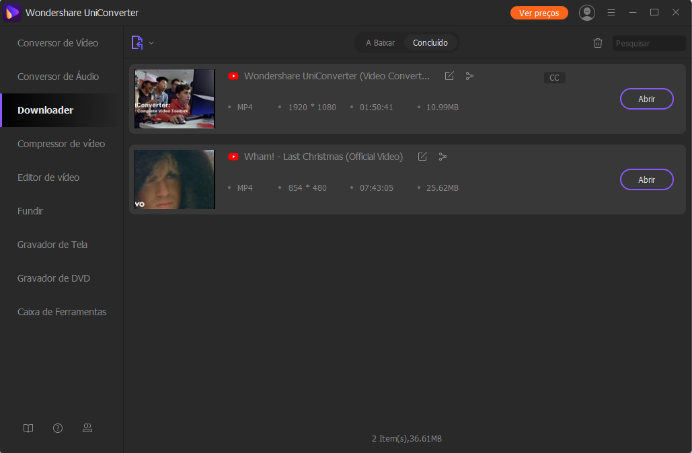Viewport: 692px width, 453px height.
Task: Click scissors trim icon for Last Christmas
Action: [443, 157]
